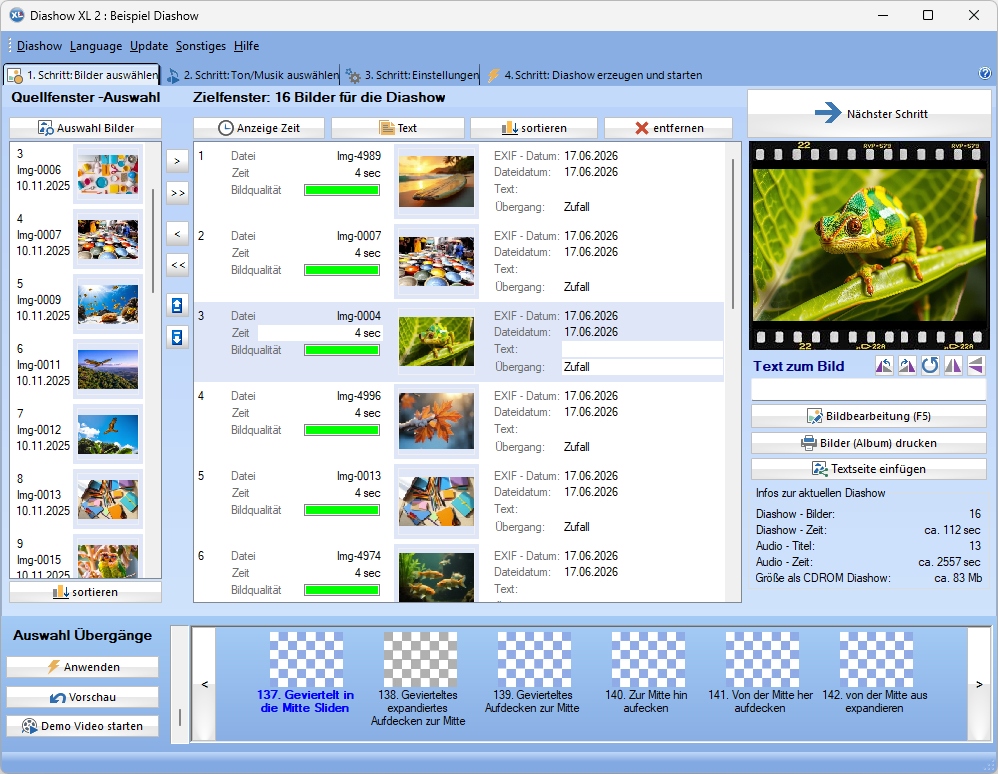Select transition 141. Von der Mitte her aufdecken

pyautogui.click(x=761, y=672)
